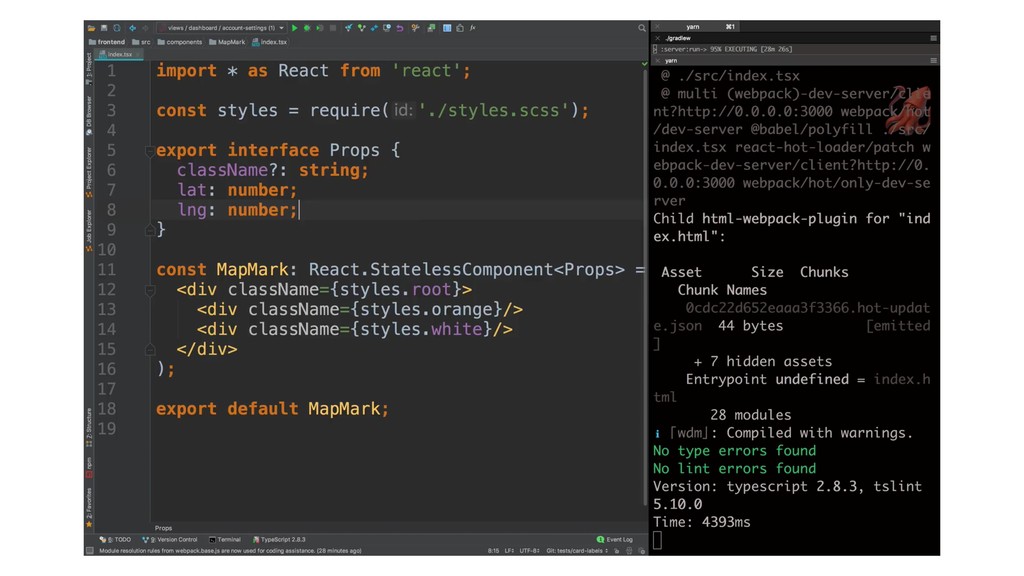This screenshot has width=1024, height=576.
Task: Start debugging with the bug icon
Action: pos(307,28)
